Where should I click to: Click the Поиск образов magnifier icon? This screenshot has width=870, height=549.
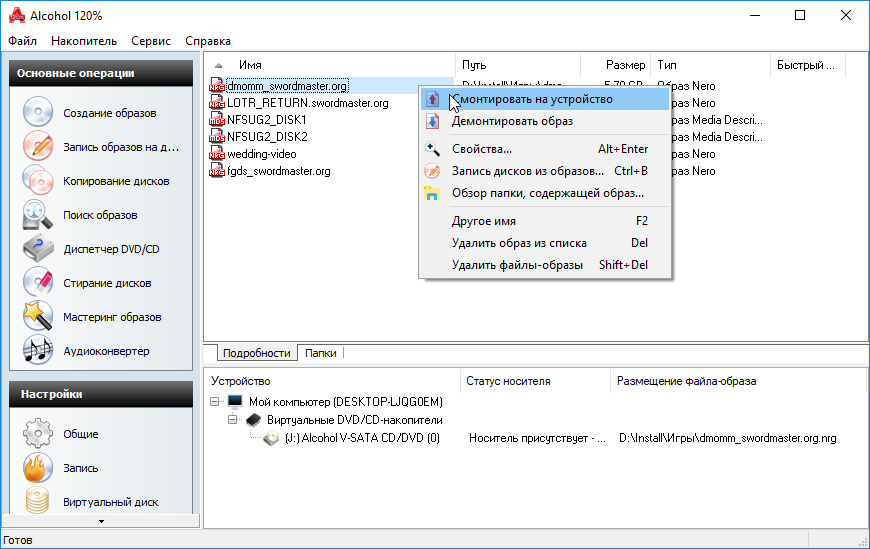[38, 215]
